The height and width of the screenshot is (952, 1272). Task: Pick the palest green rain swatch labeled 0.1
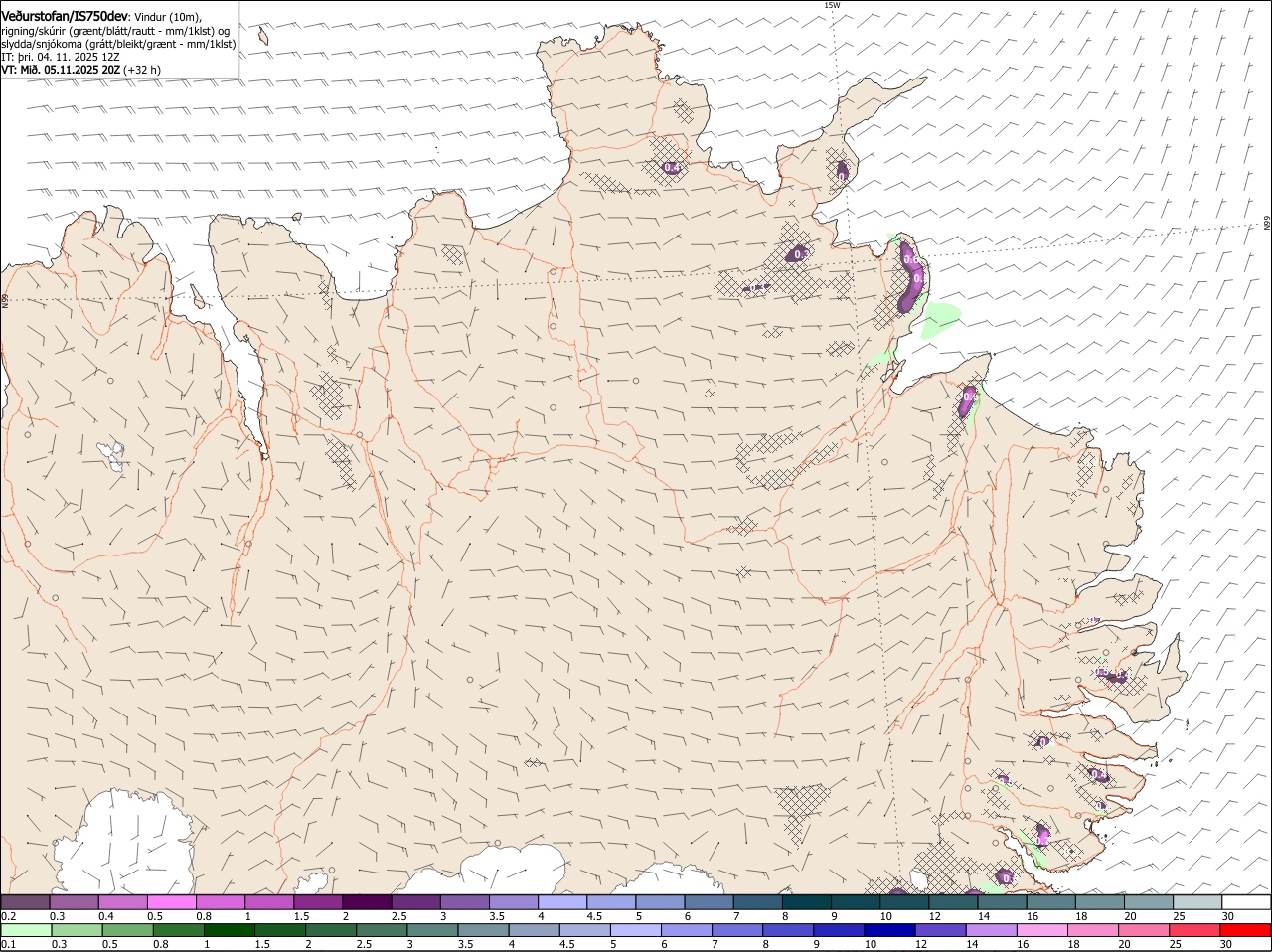[26, 931]
